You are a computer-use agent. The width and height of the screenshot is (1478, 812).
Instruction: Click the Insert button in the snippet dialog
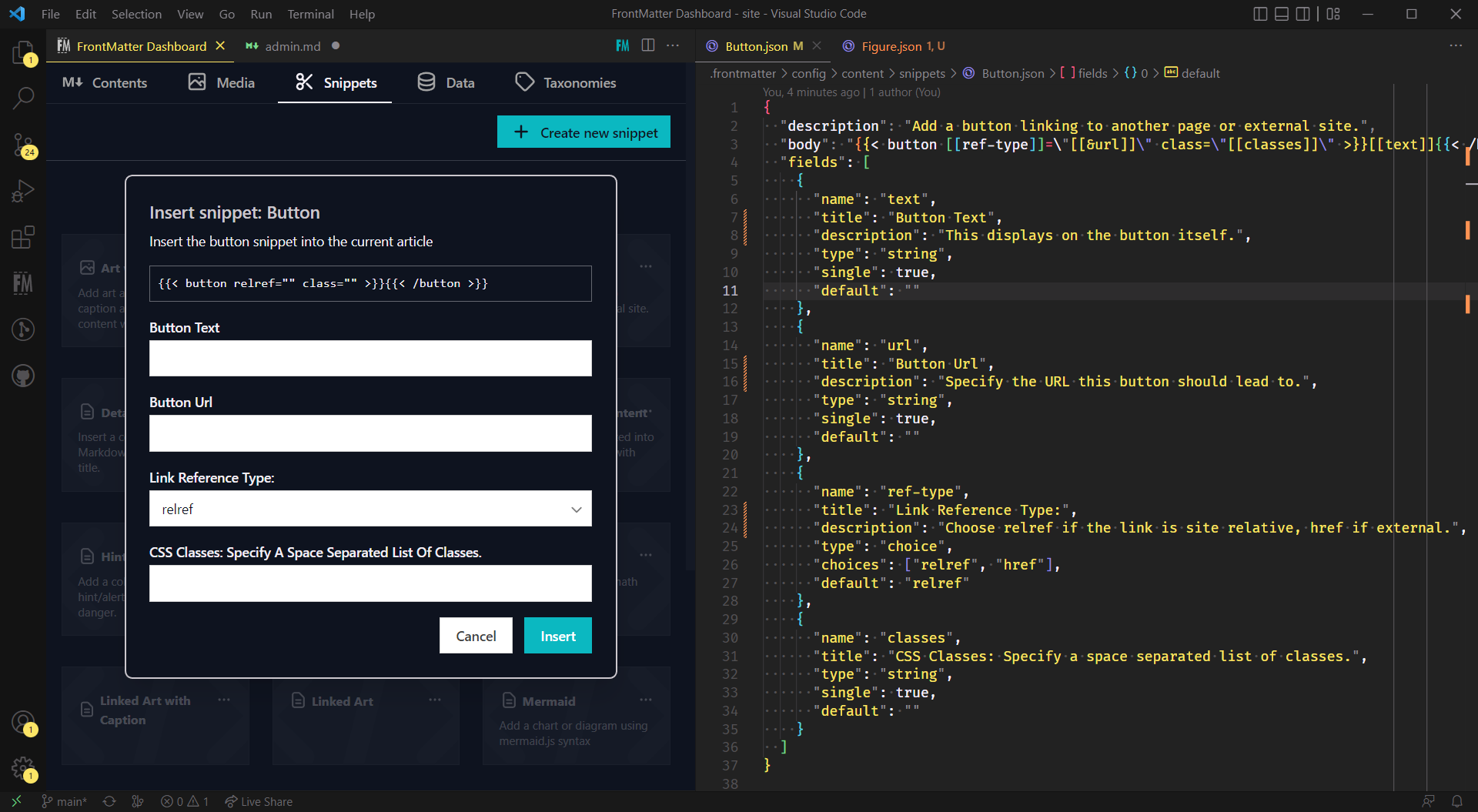point(557,635)
